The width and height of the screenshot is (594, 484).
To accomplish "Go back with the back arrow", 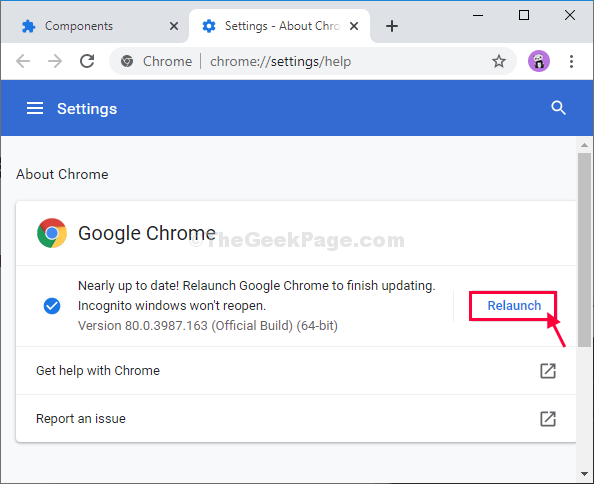I will pyautogui.click(x=23, y=61).
